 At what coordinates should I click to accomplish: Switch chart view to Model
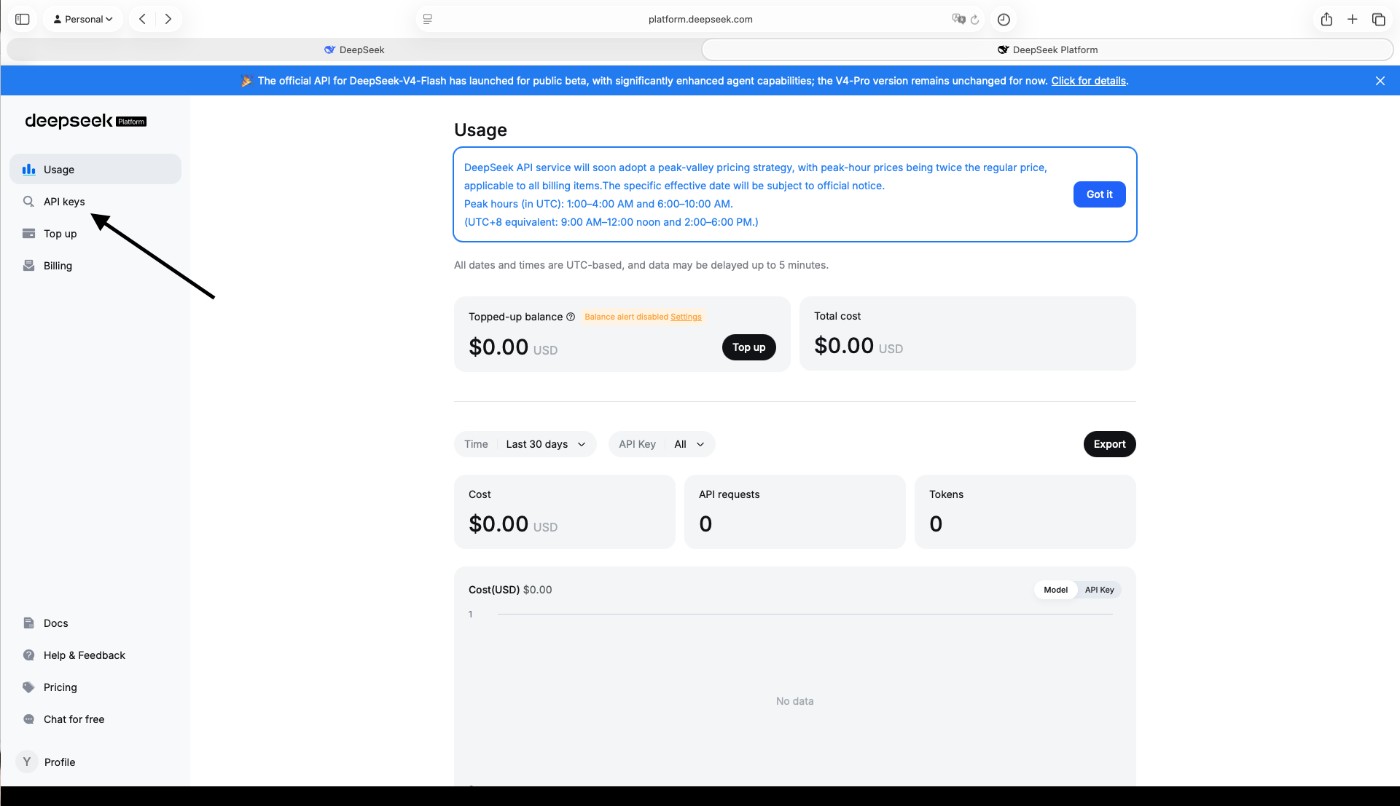[x=1056, y=590]
